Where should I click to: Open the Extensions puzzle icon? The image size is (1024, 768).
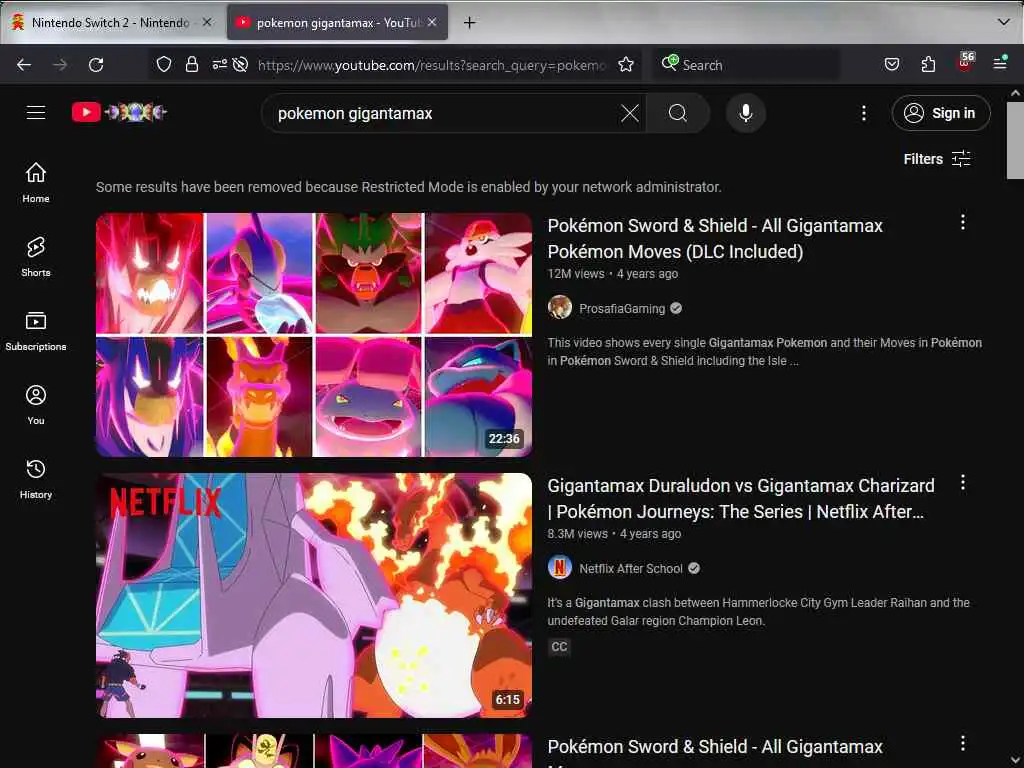click(928, 64)
